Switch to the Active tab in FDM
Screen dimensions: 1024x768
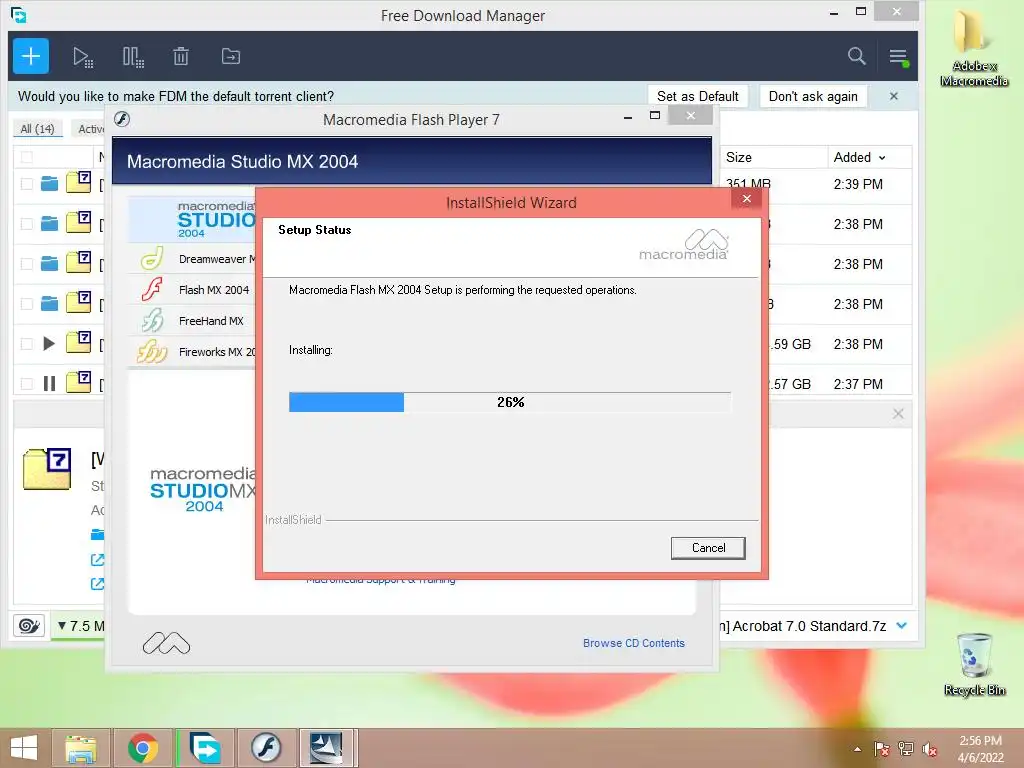90,129
